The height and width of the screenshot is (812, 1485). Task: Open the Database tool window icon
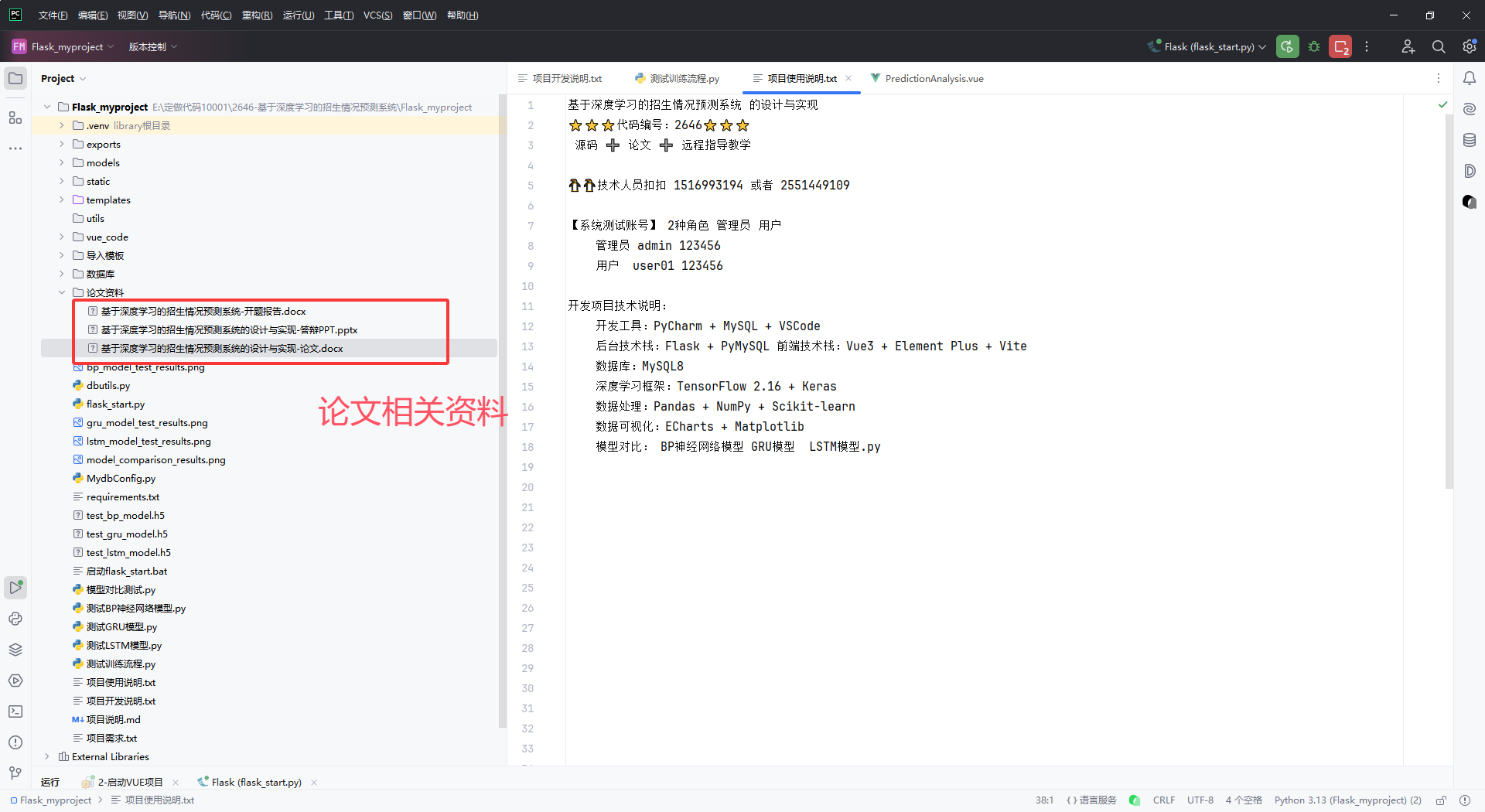1470,140
